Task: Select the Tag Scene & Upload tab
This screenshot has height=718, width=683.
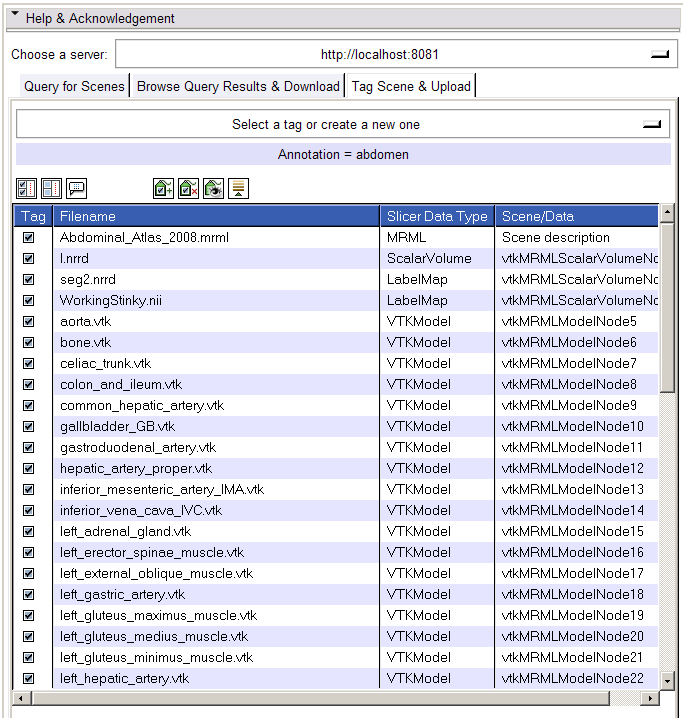Action: (x=411, y=86)
